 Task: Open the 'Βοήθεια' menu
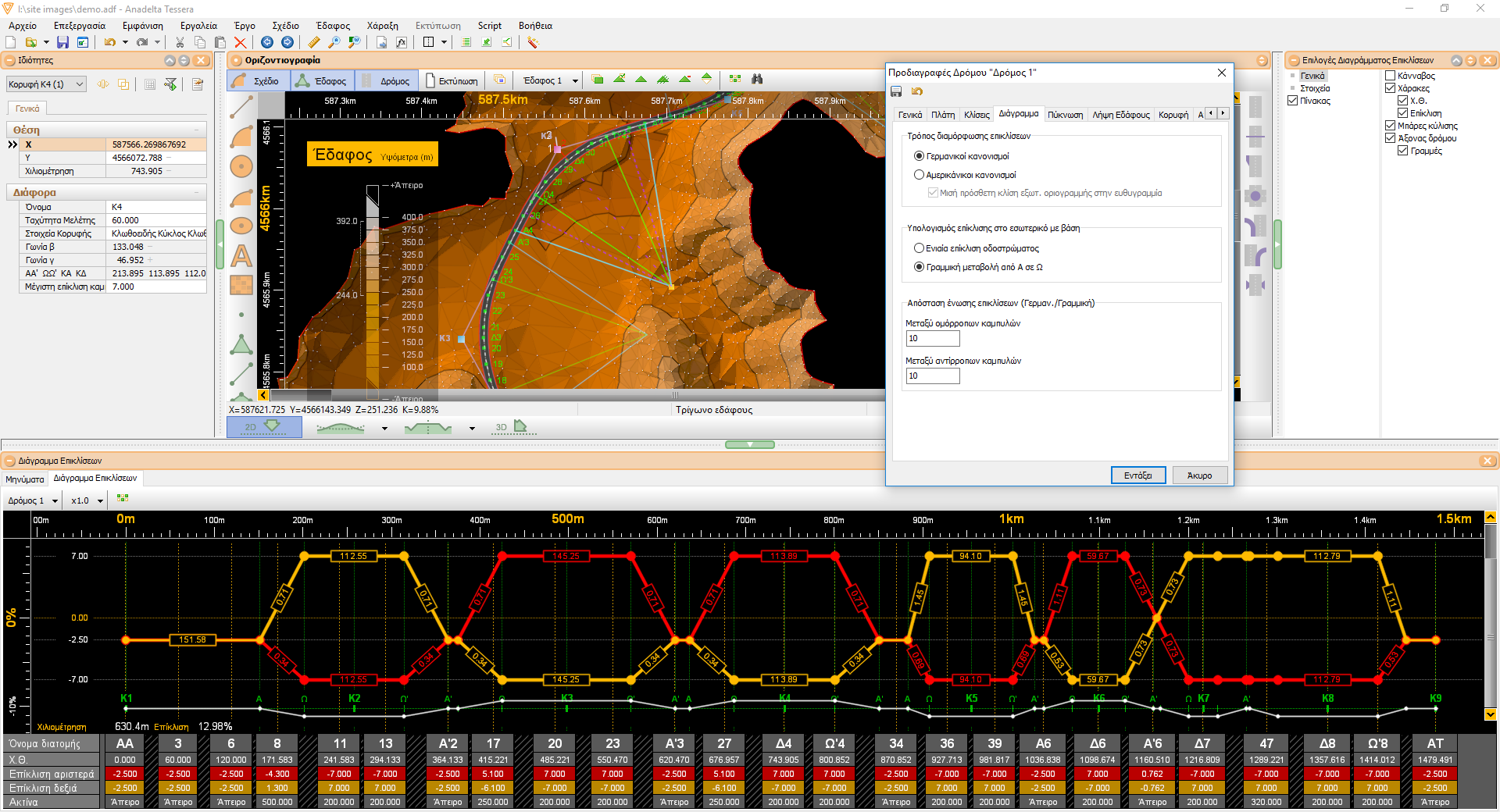click(x=535, y=26)
